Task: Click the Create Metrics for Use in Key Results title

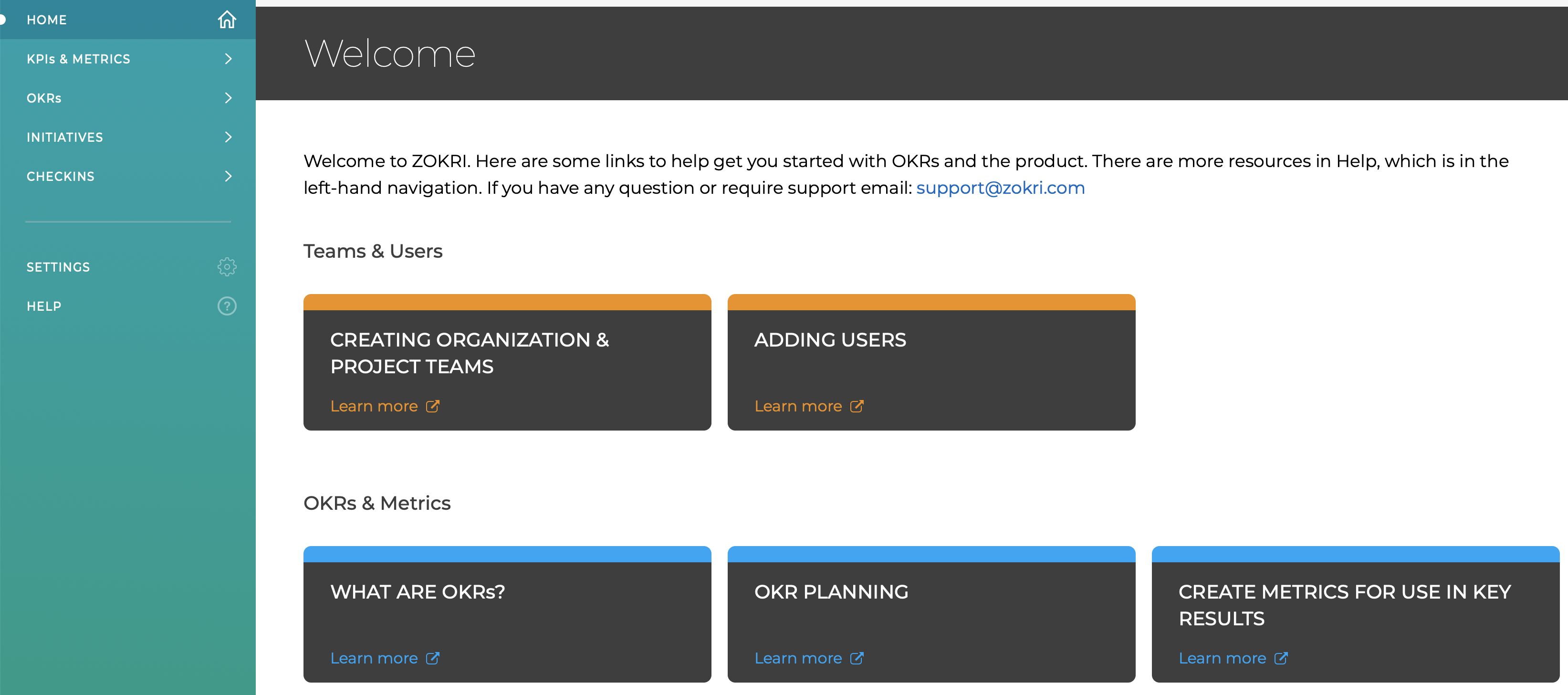Action: click(x=1345, y=605)
